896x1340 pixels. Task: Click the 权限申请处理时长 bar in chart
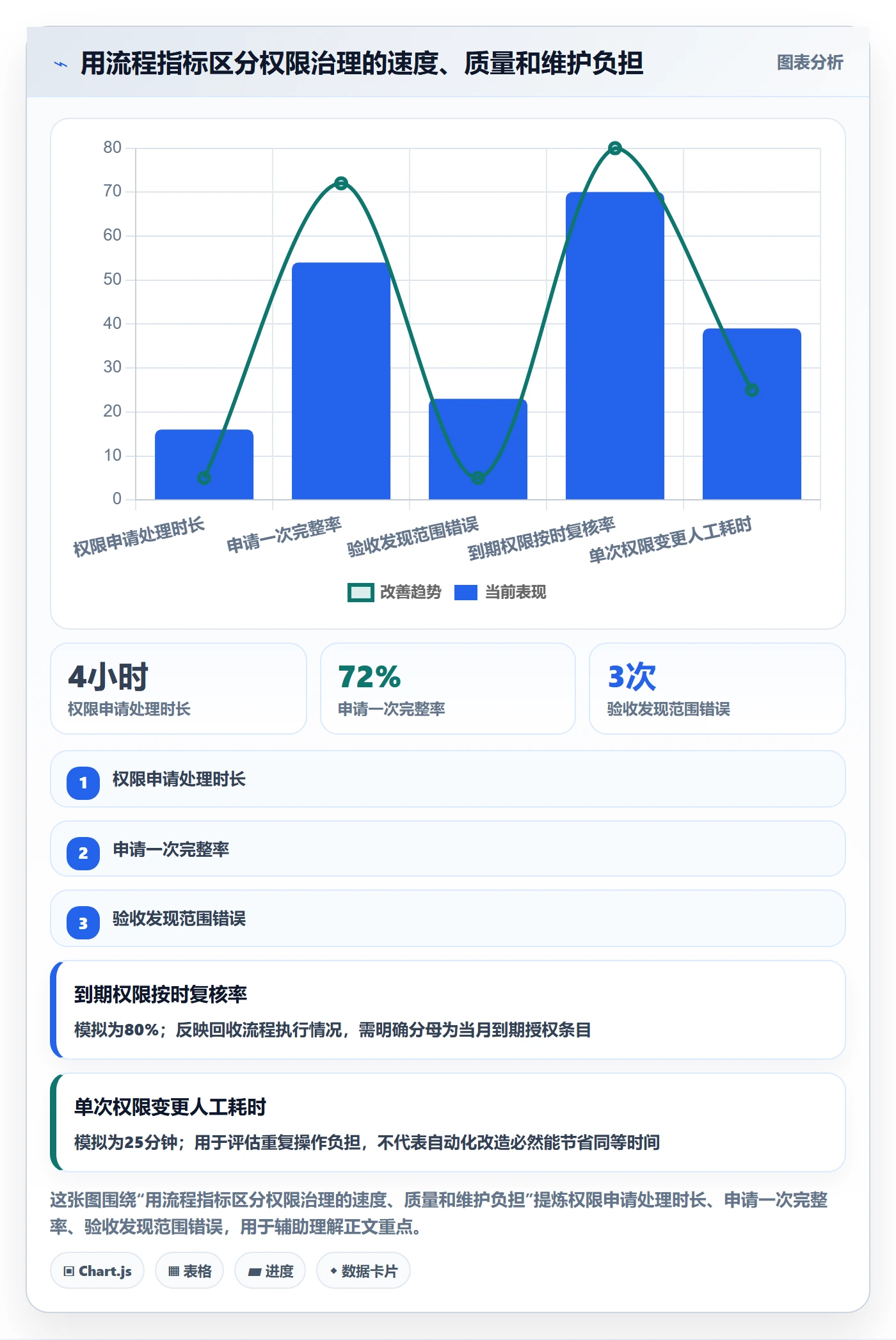point(204,464)
